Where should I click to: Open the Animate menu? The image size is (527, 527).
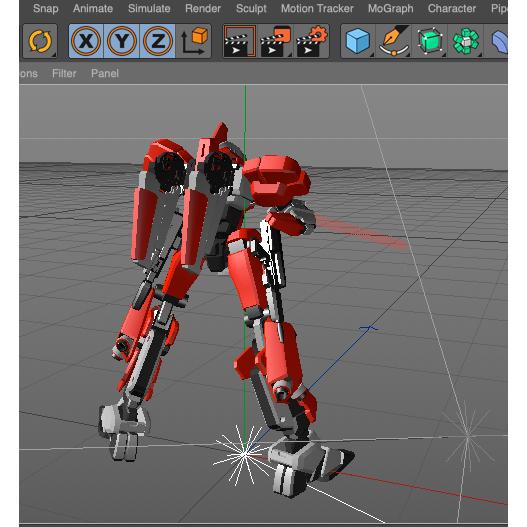pyautogui.click(x=93, y=8)
